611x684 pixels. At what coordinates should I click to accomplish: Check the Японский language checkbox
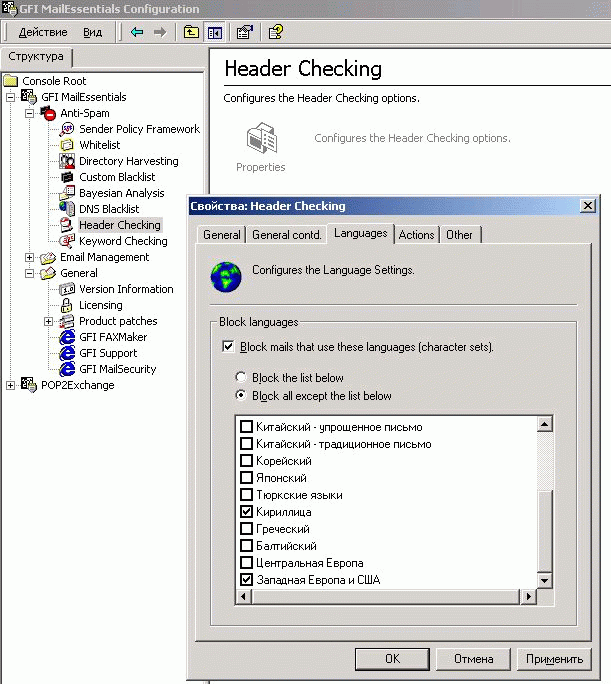pyautogui.click(x=246, y=478)
